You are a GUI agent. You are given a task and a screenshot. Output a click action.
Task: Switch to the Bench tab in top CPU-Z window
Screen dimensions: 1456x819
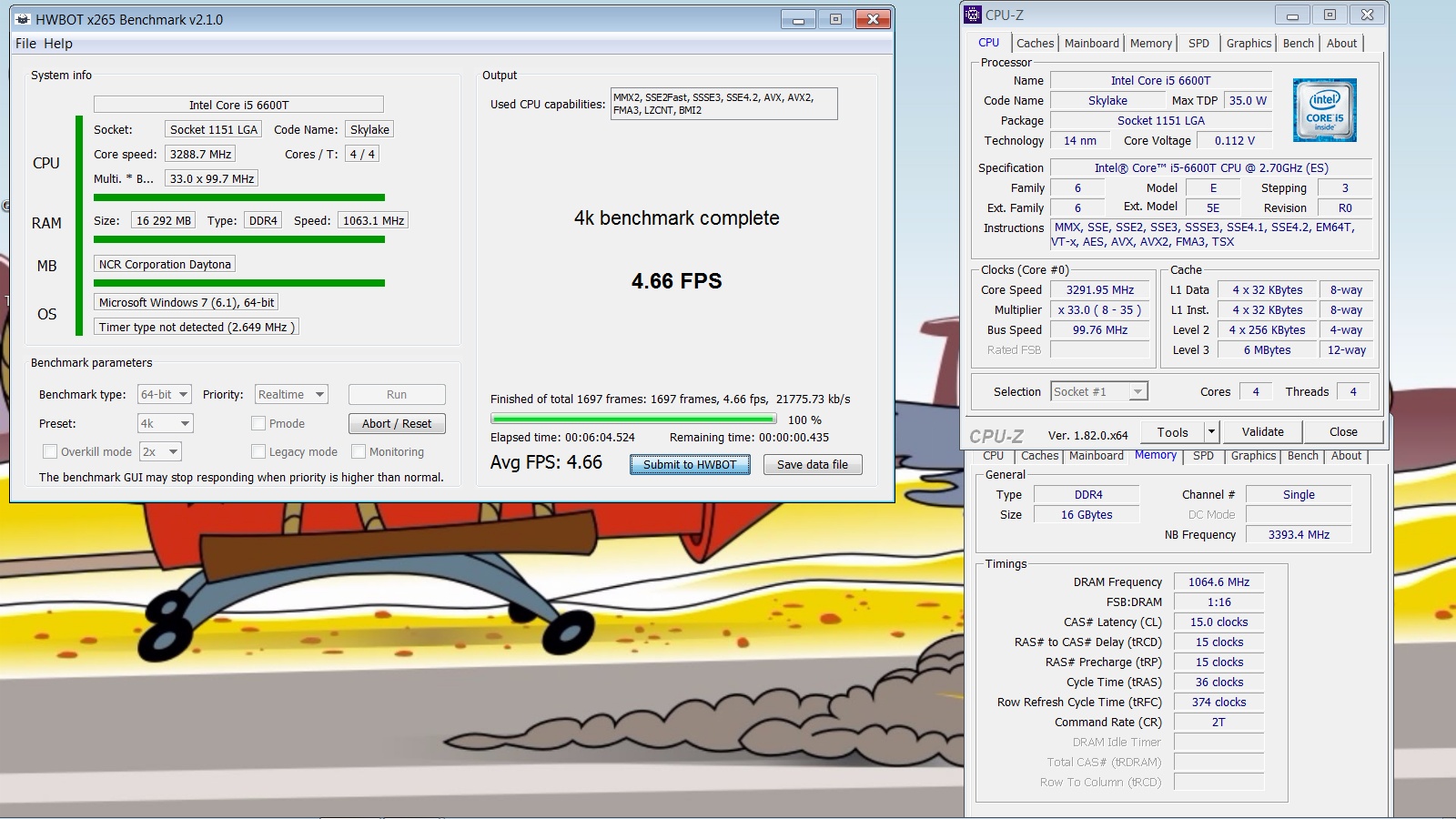(1299, 43)
